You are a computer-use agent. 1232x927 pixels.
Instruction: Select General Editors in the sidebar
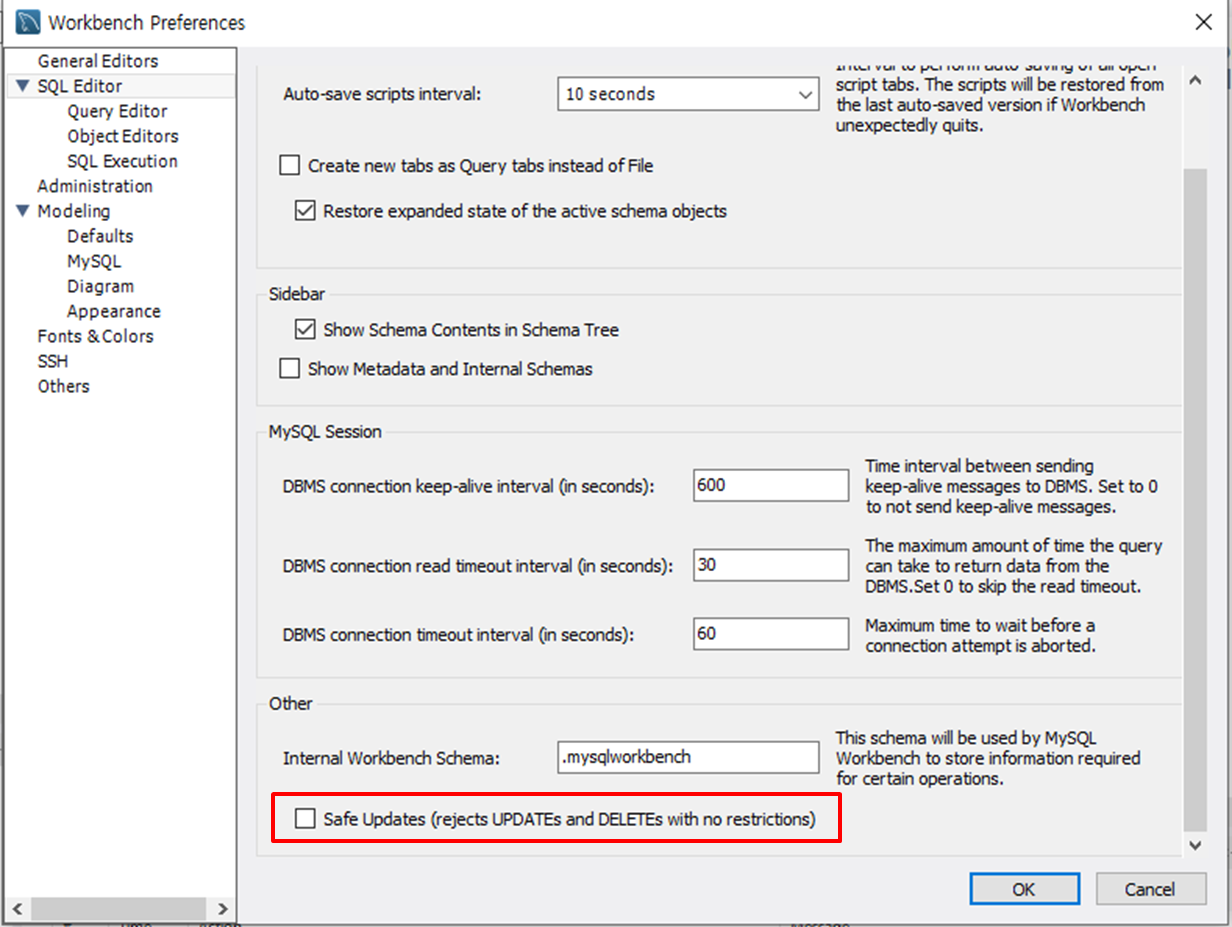pos(98,61)
